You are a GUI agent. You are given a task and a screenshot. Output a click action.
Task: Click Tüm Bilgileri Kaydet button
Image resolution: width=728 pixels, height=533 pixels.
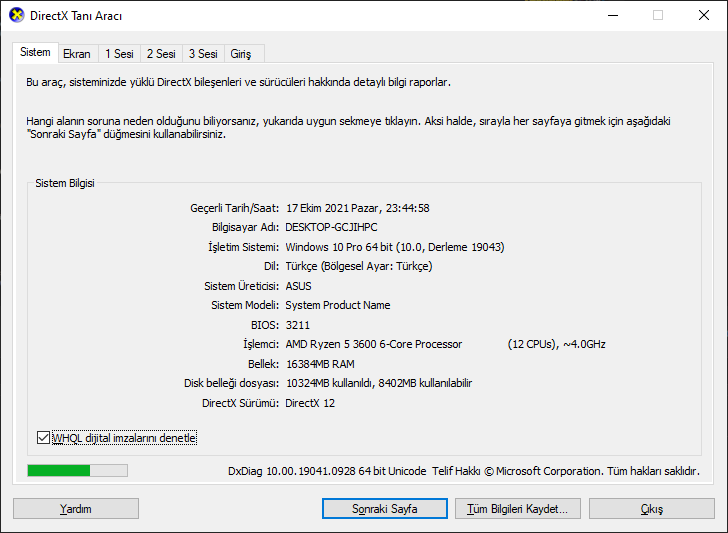(x=518, y=509)
